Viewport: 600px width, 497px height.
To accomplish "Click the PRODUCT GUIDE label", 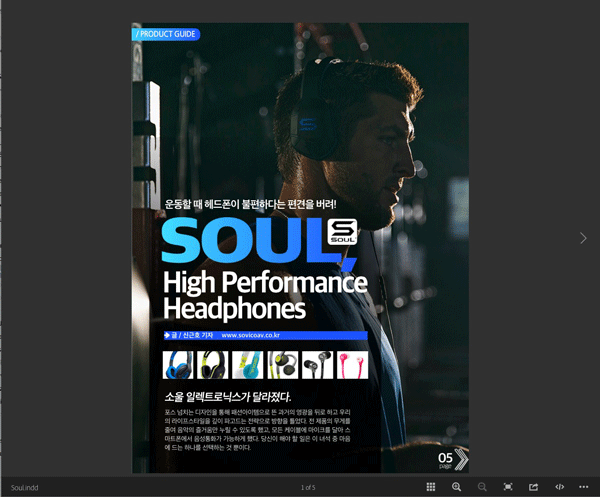I will (166, 34).
